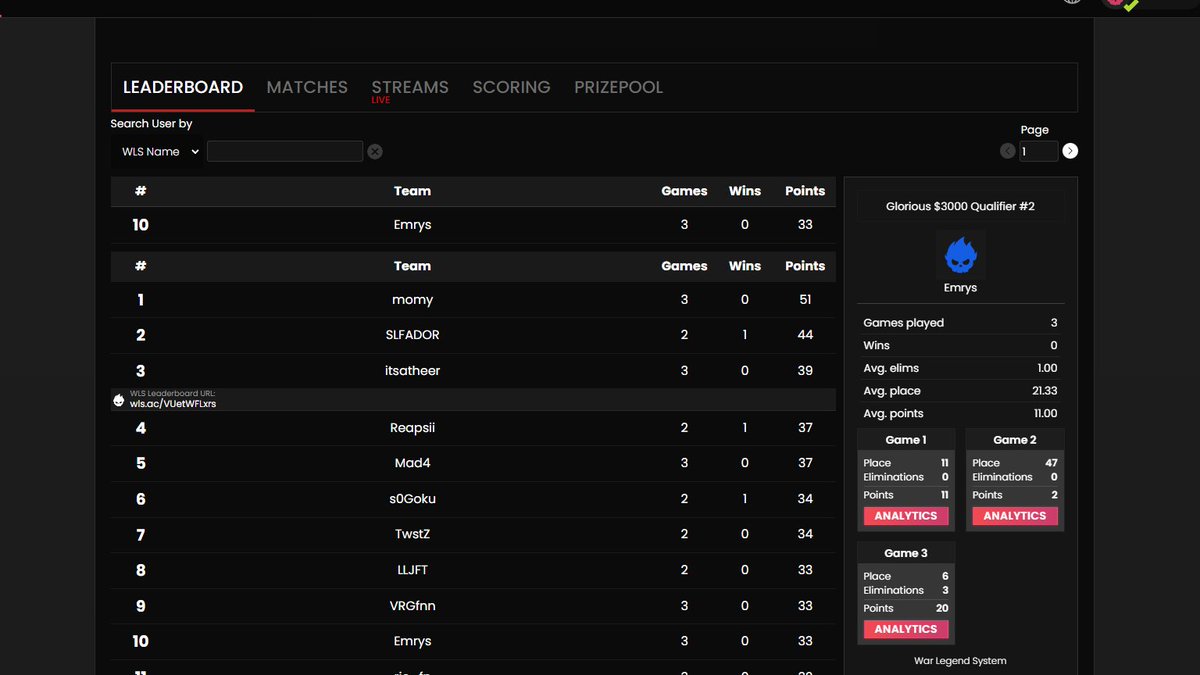
Task: Click the Game 3 card heading
Action: (906, 553)
